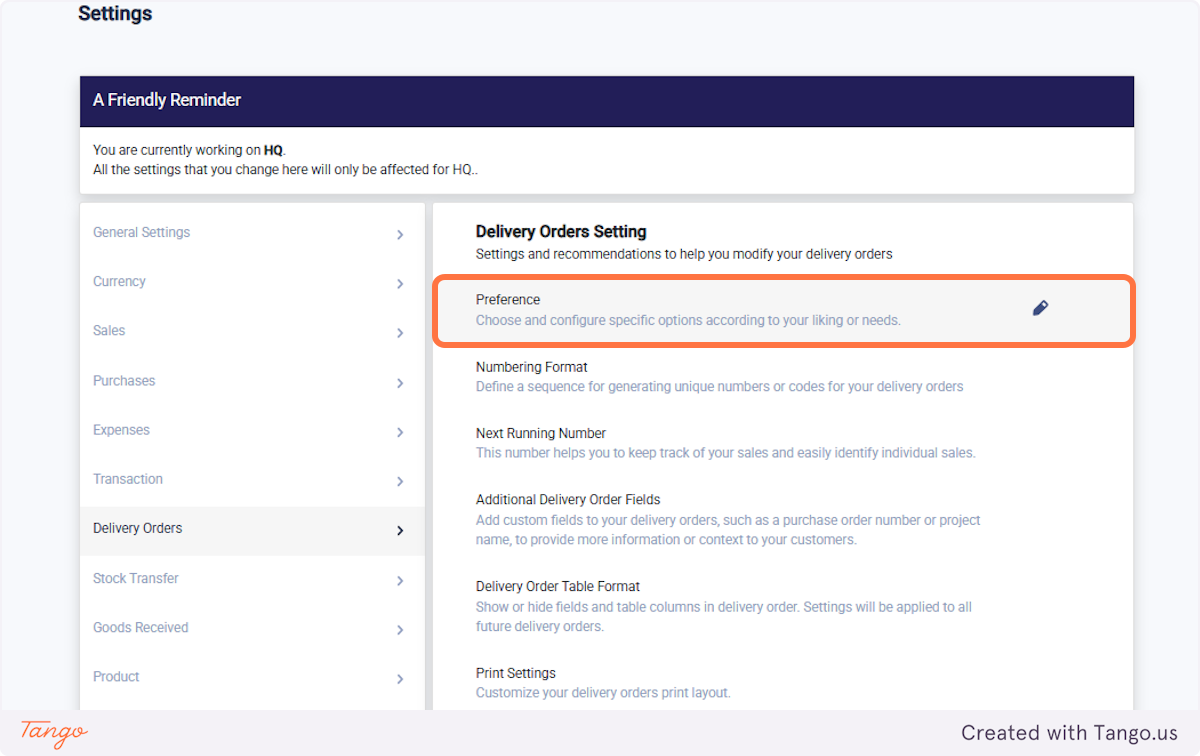This screenshot has height=756, width=1200.
Task: Select Delivery Orders in the sidebar
Action: click(252, 529)
